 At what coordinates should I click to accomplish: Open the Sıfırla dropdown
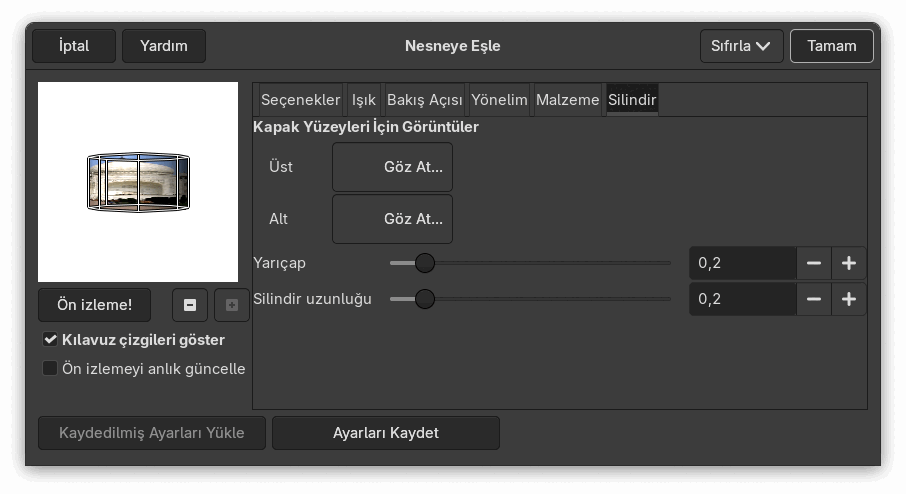[x=741, y=46]
